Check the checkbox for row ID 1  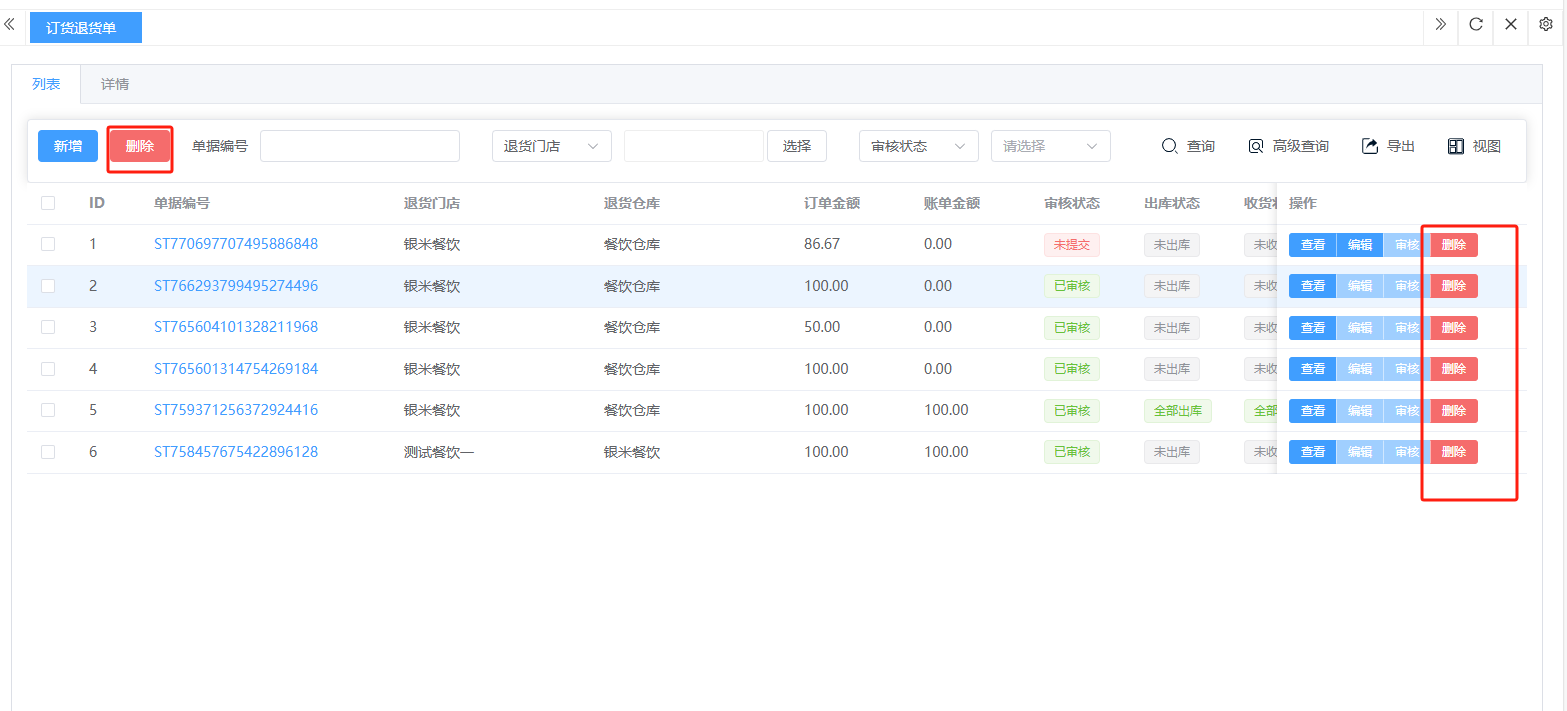pos(48,244)
